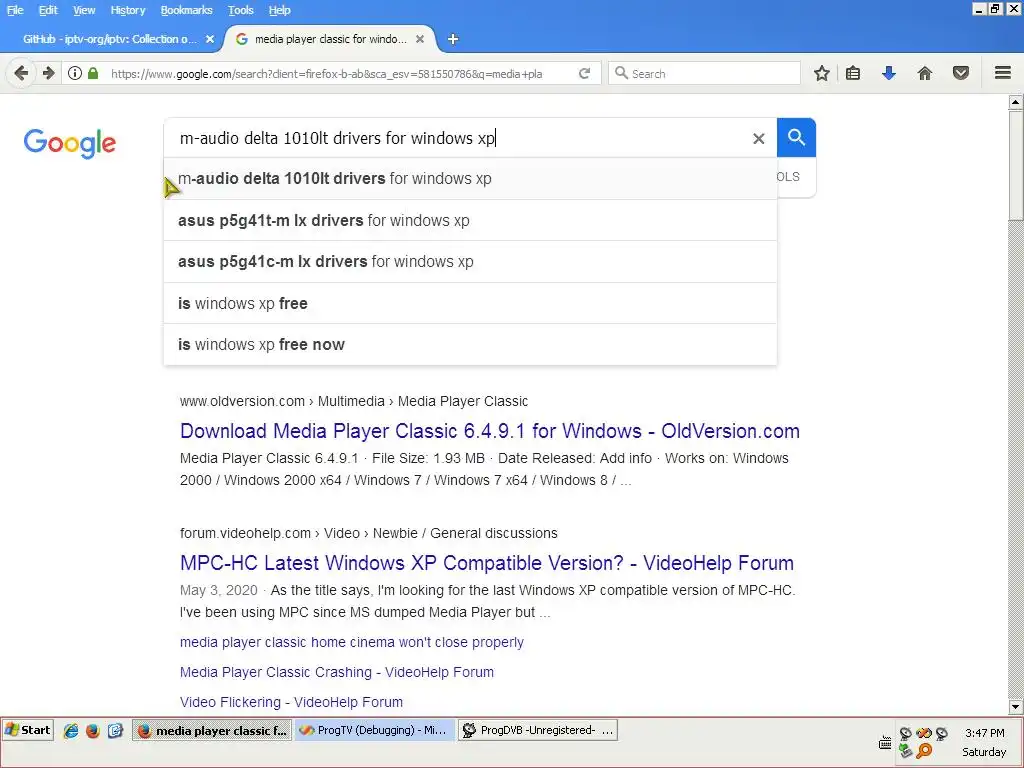This screenshot has height=768, width=1024.
Task: Close the media player classic tab
Action: coord(420,39)
